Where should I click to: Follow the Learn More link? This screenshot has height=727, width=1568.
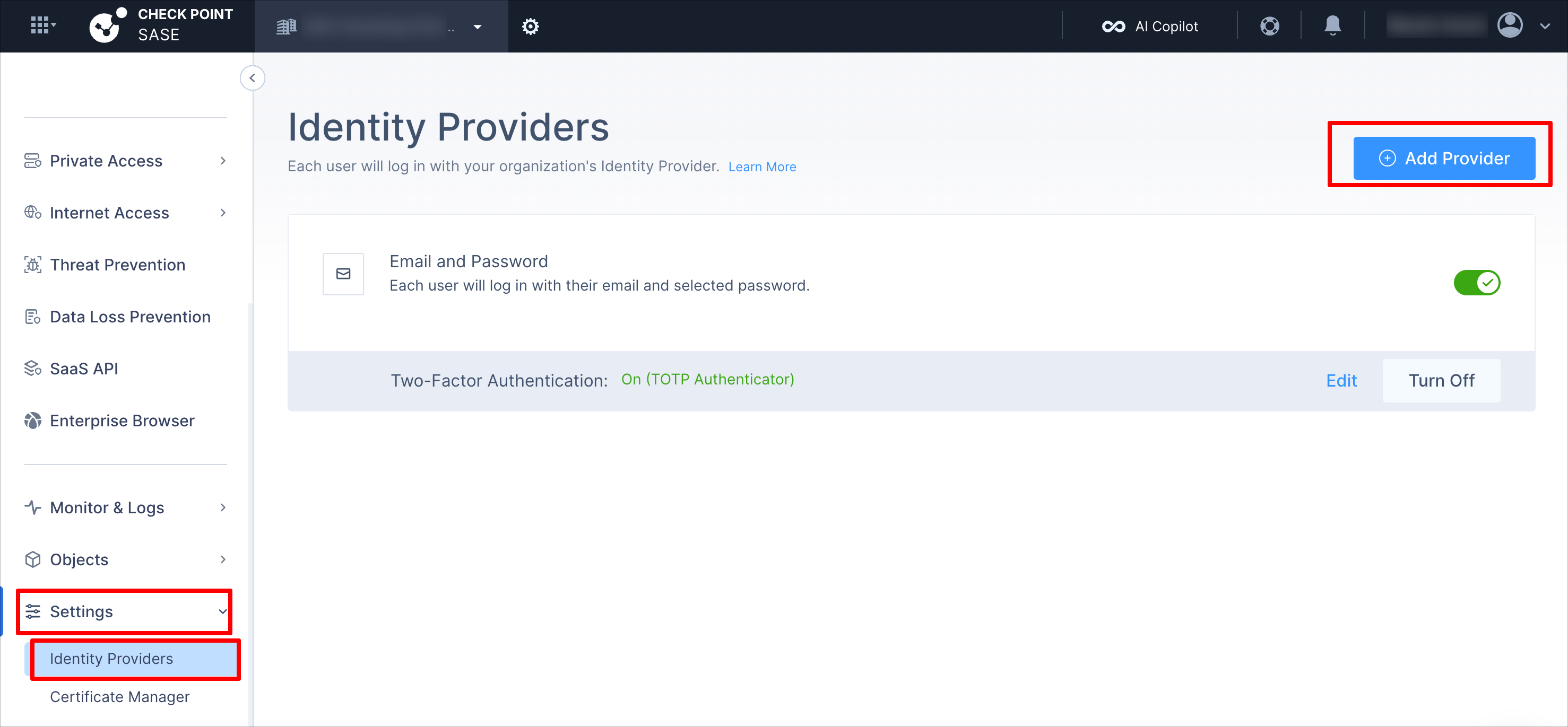coord(762,167)
